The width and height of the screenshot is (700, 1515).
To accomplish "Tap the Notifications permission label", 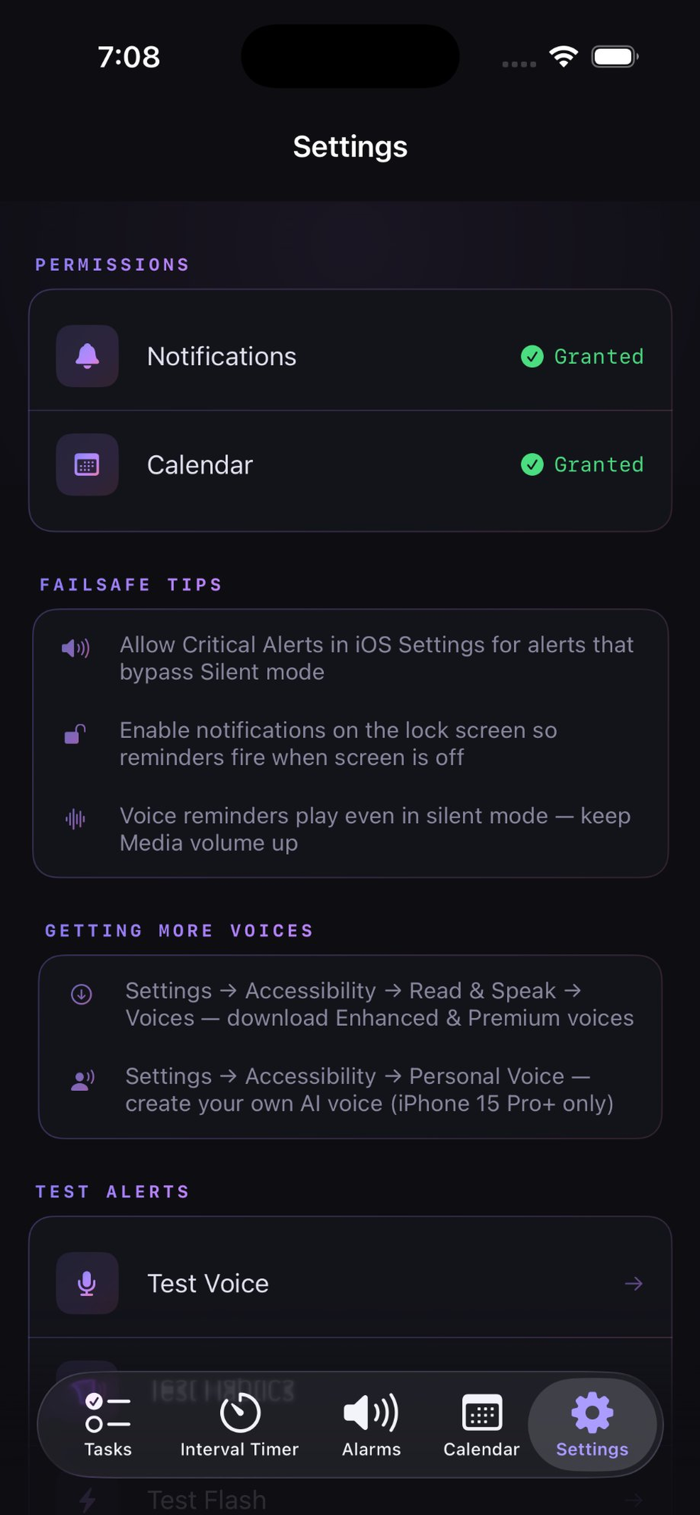I will coord(222,356).
